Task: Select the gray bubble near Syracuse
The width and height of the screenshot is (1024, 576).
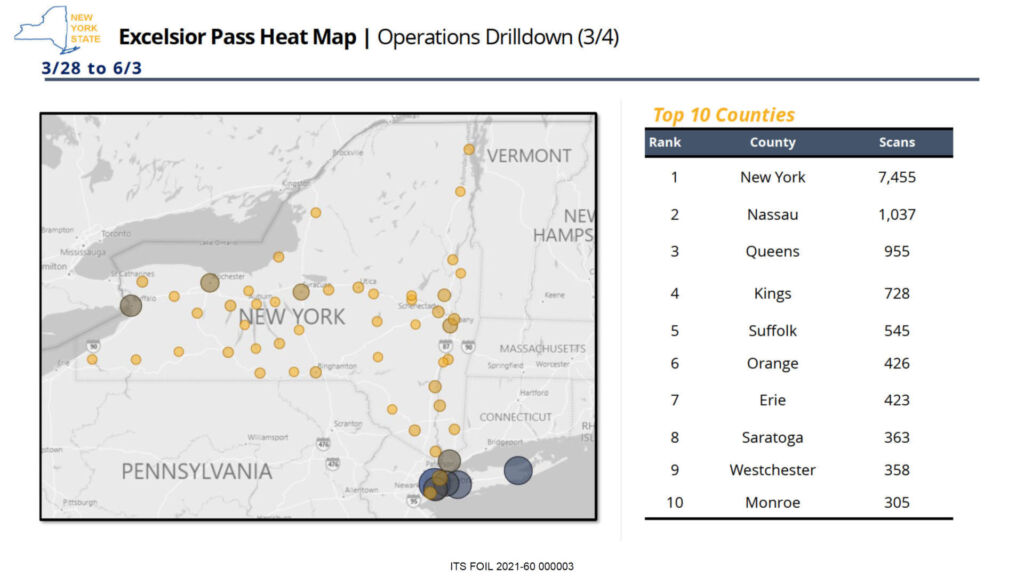Action: pyautogui.click(x=301, y=292)
